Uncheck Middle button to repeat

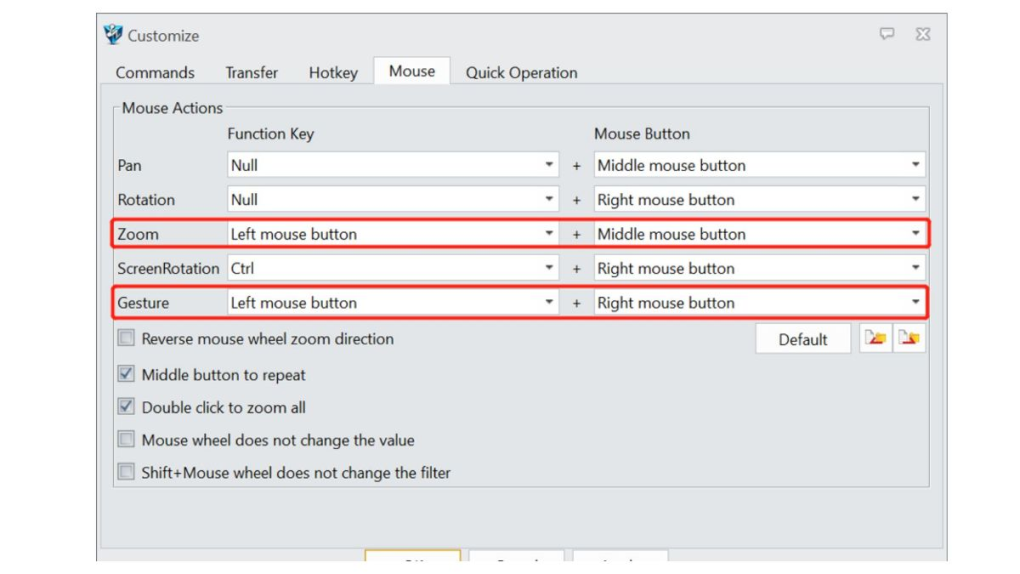point(126,374)
